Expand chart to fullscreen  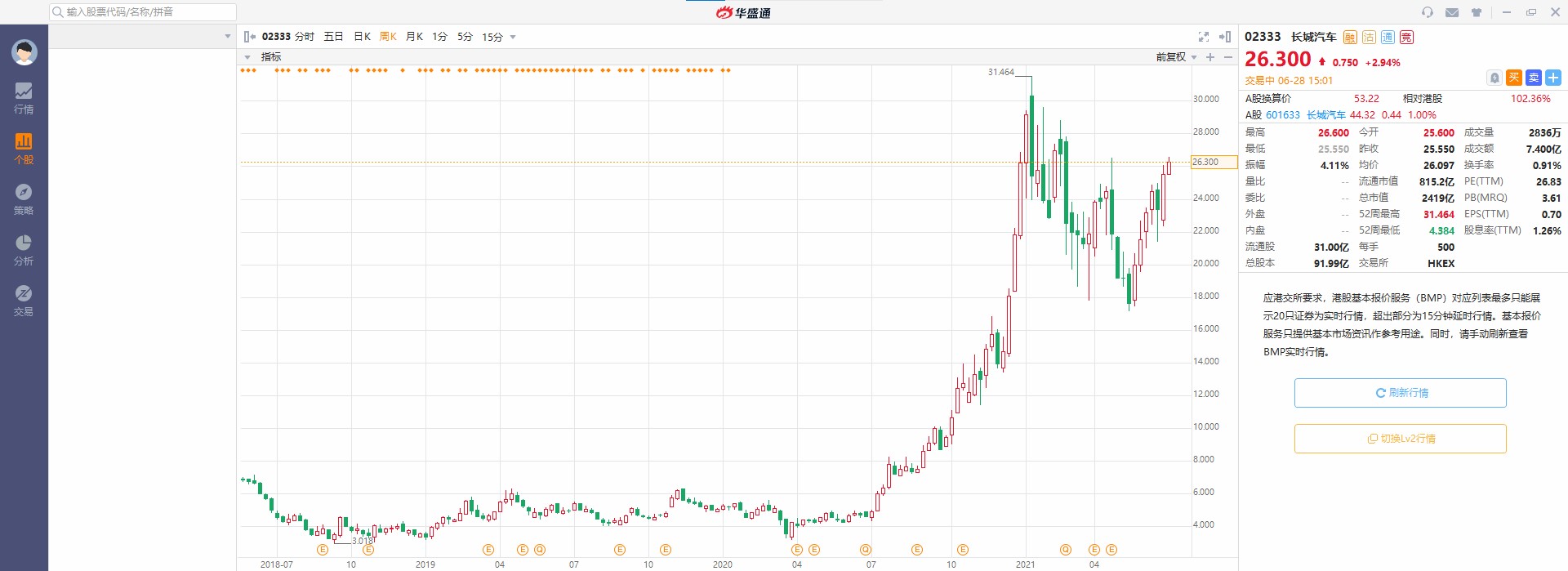coord(1203,37)
